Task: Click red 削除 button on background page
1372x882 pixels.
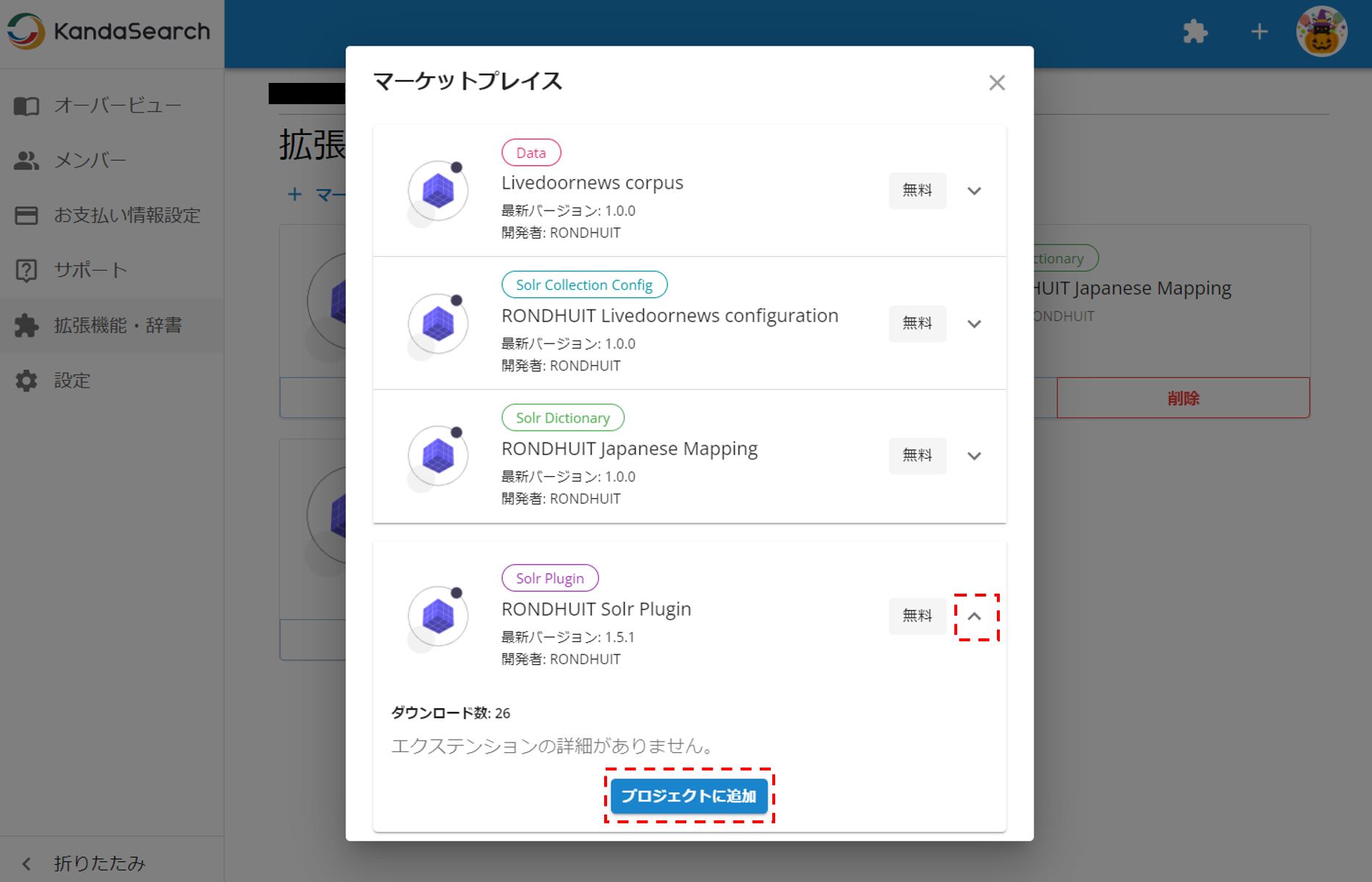Action: [x=1183, y=398]
